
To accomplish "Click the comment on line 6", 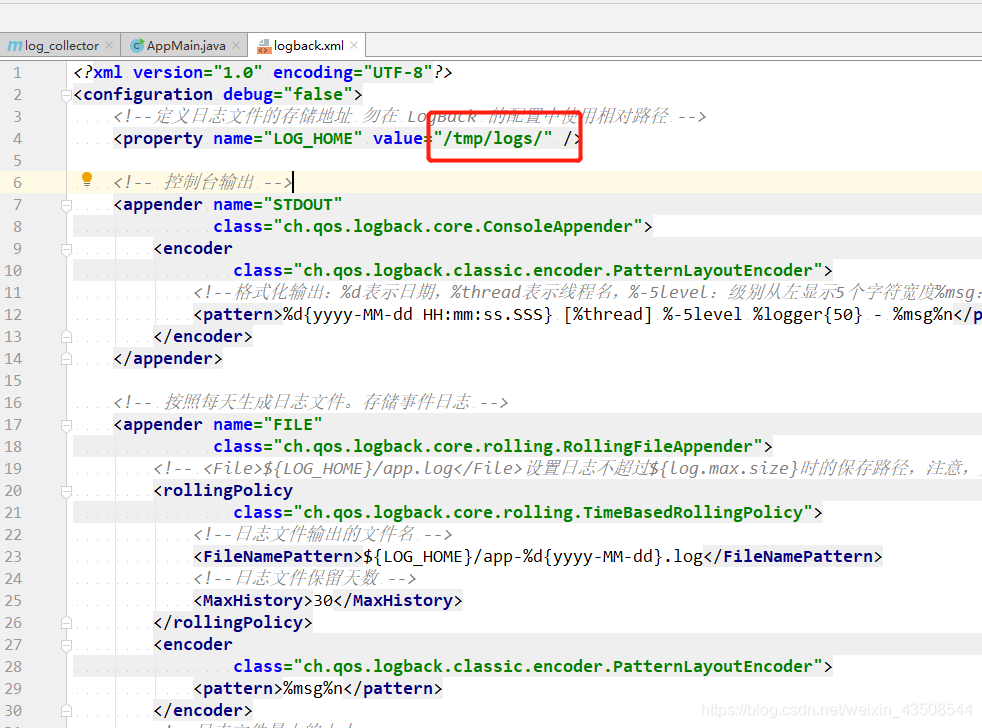I will tap(203, 182).
